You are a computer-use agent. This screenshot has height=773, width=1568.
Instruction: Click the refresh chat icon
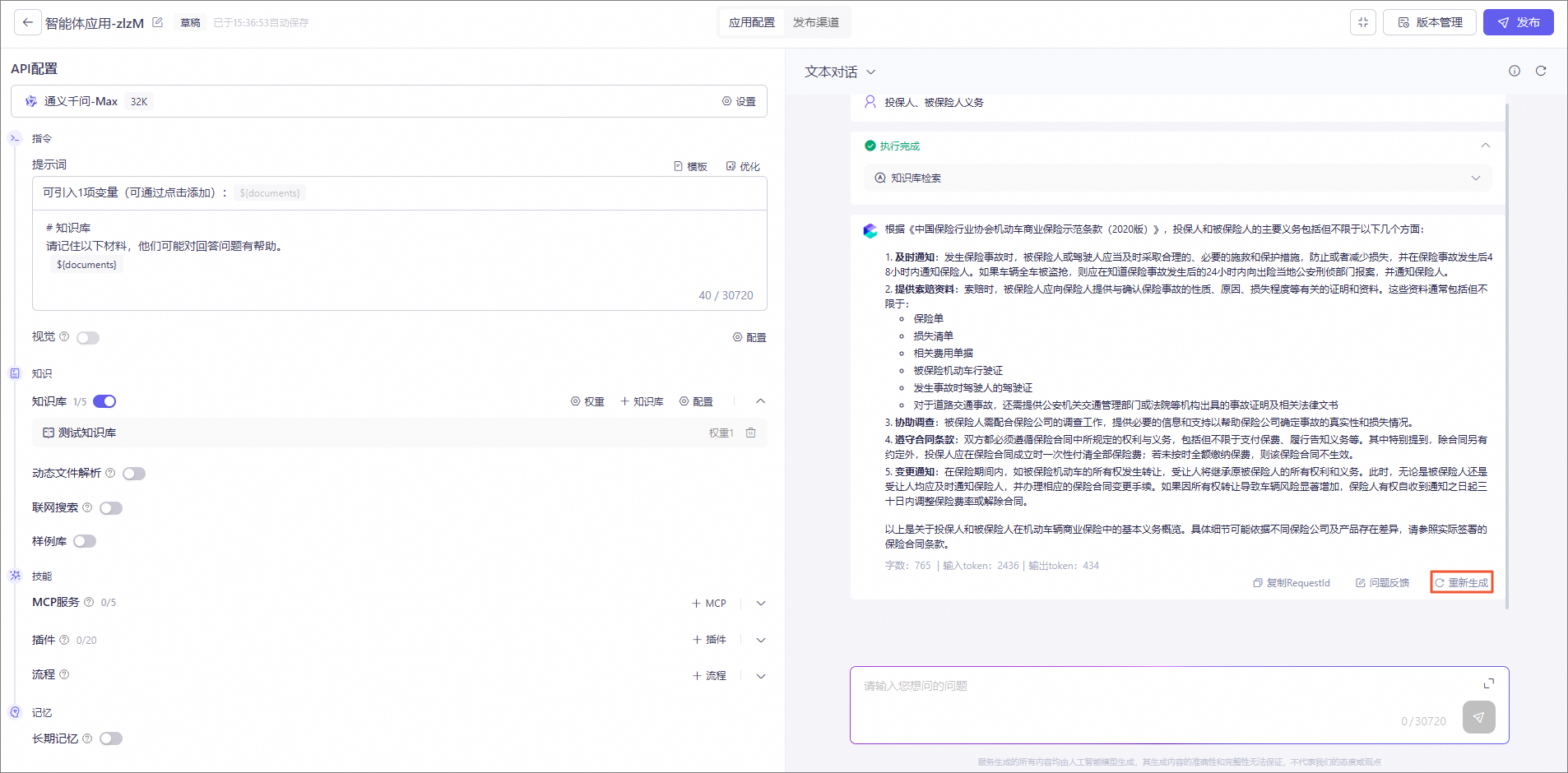1540,71
